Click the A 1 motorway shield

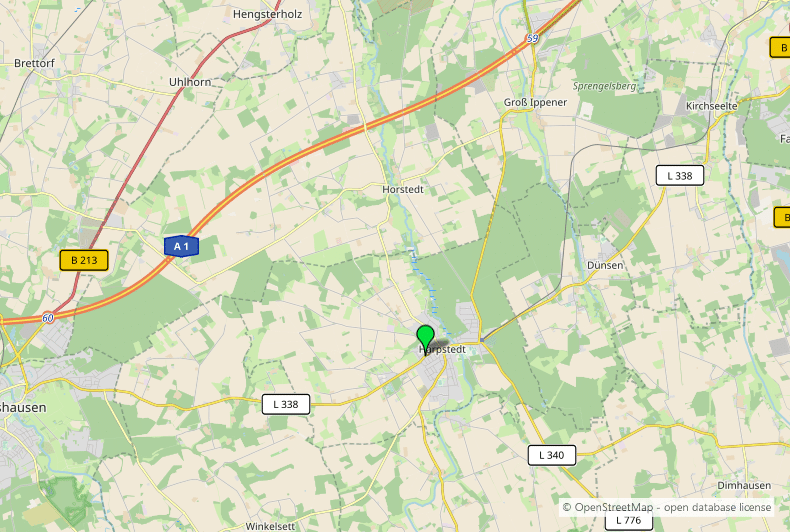pyautogui.click(x=181, y=246)
